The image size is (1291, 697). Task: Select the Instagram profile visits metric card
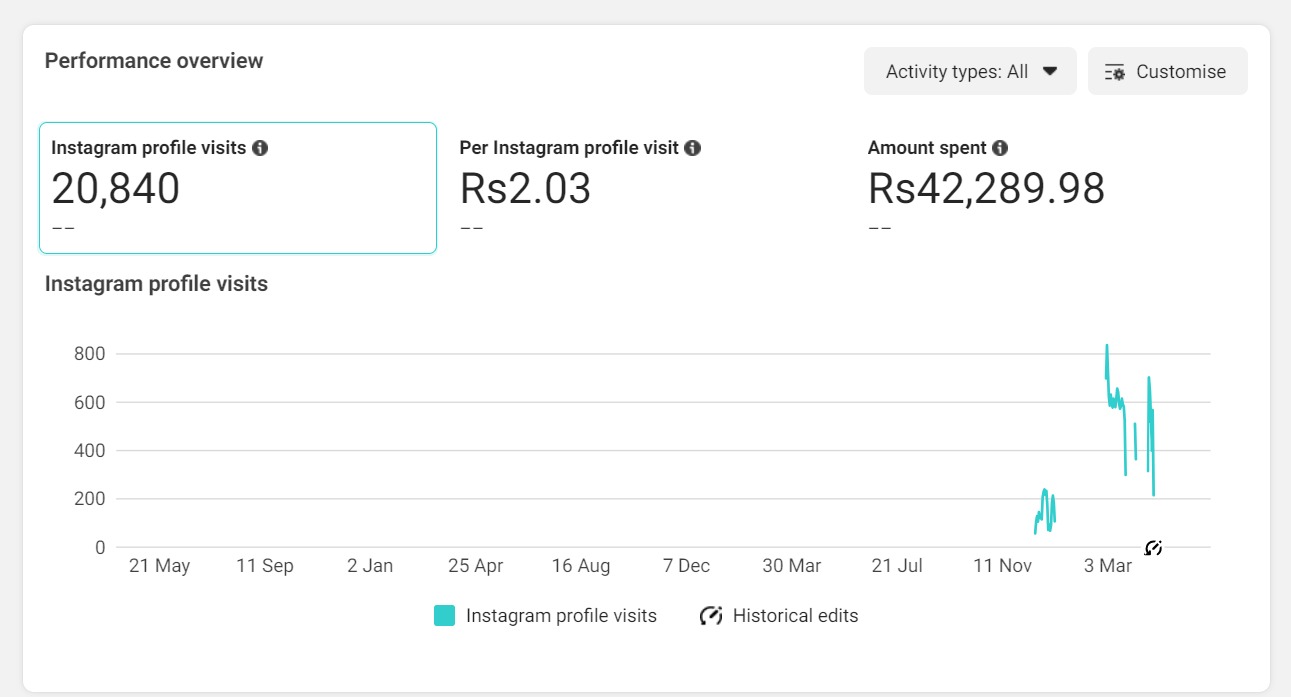pyautogui.click(x=238, y=188)
